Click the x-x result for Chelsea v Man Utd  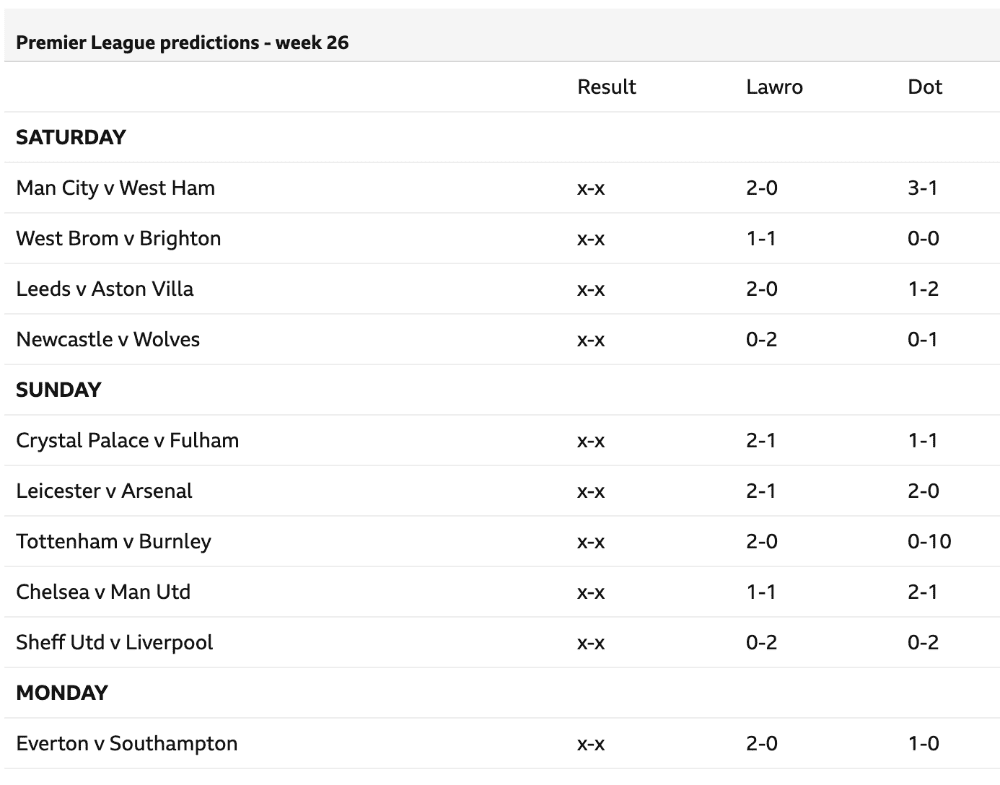[591, 592]
